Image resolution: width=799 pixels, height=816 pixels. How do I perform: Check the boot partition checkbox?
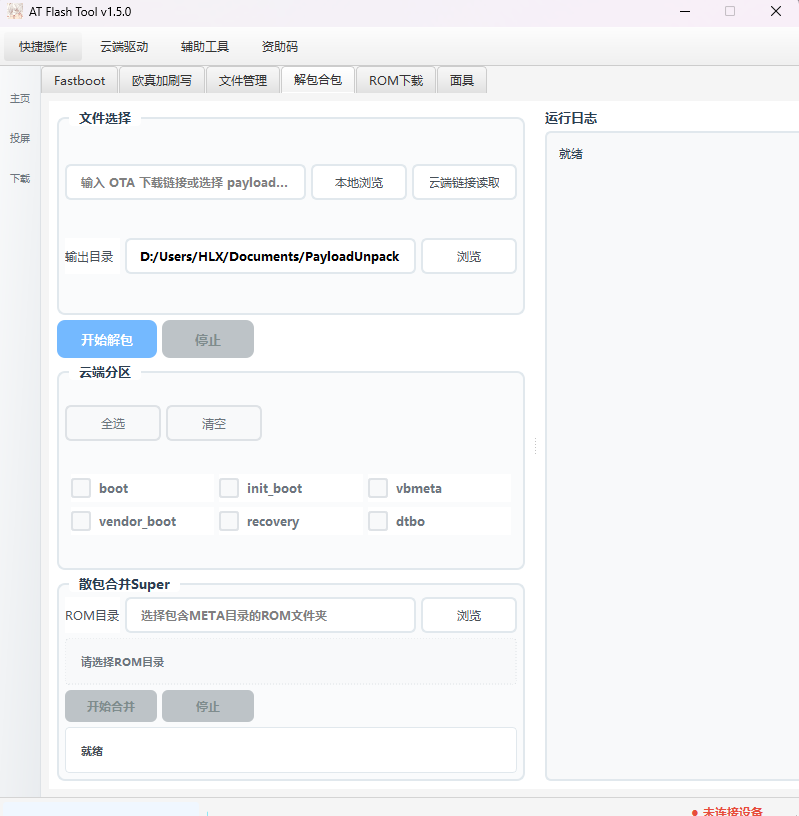[81, 488]
